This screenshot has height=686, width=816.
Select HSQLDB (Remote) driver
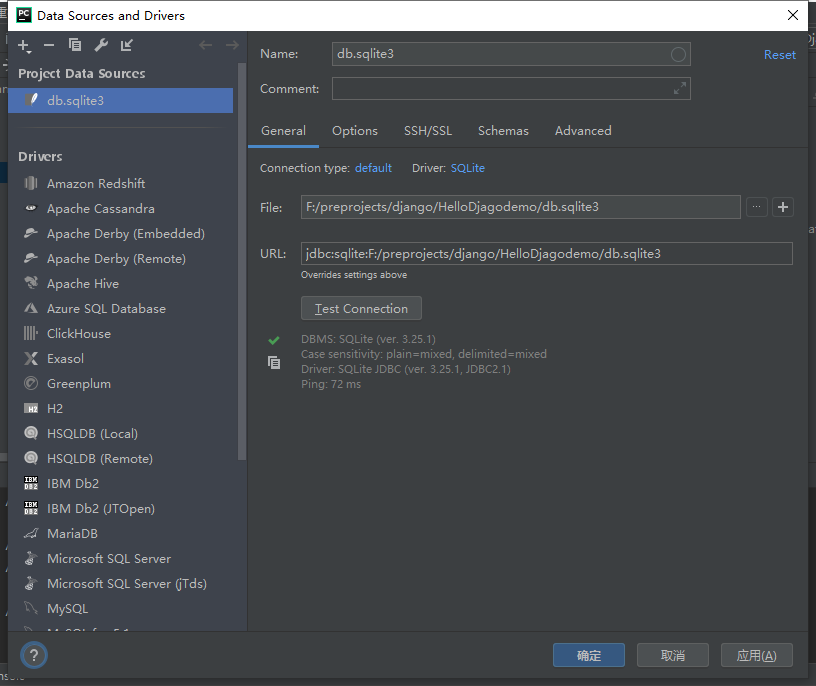[120, 459]
